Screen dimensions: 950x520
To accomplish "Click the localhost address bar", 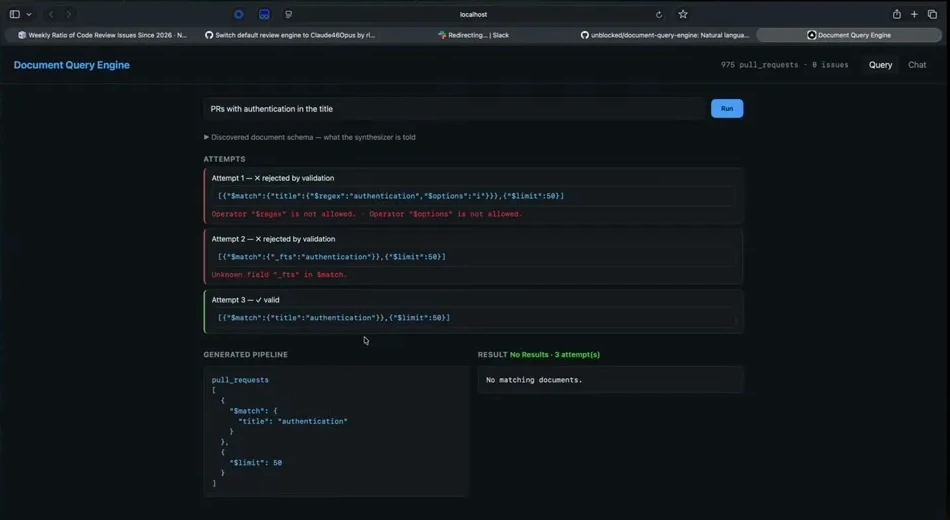I will tap(473, 15).
